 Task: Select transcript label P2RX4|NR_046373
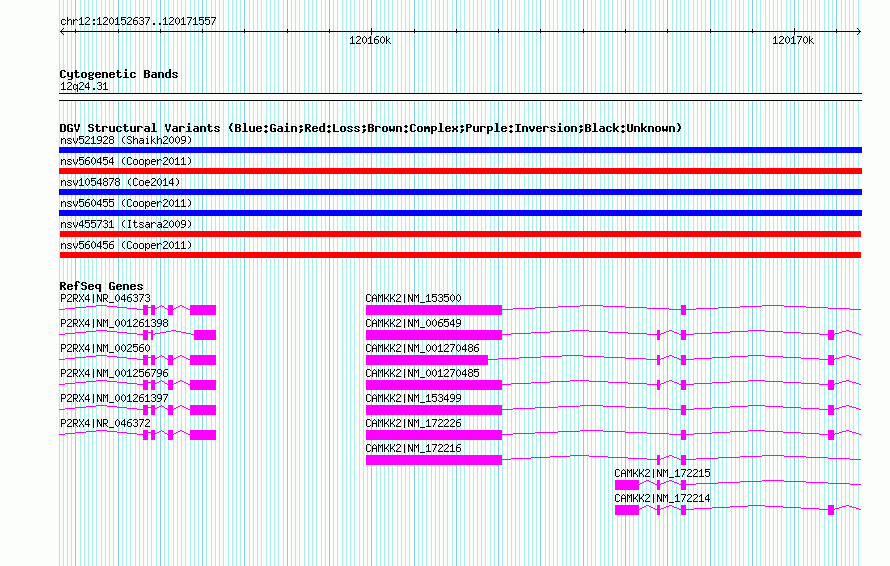(105, 298)
